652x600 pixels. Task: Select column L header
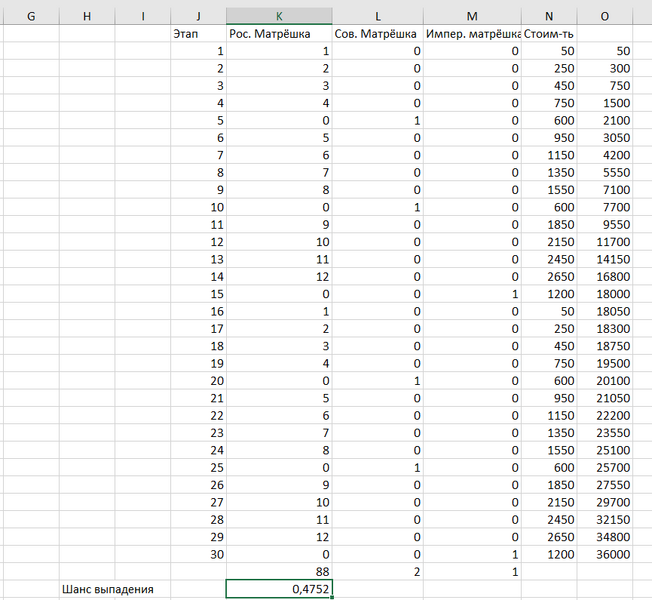pos(378,16)
